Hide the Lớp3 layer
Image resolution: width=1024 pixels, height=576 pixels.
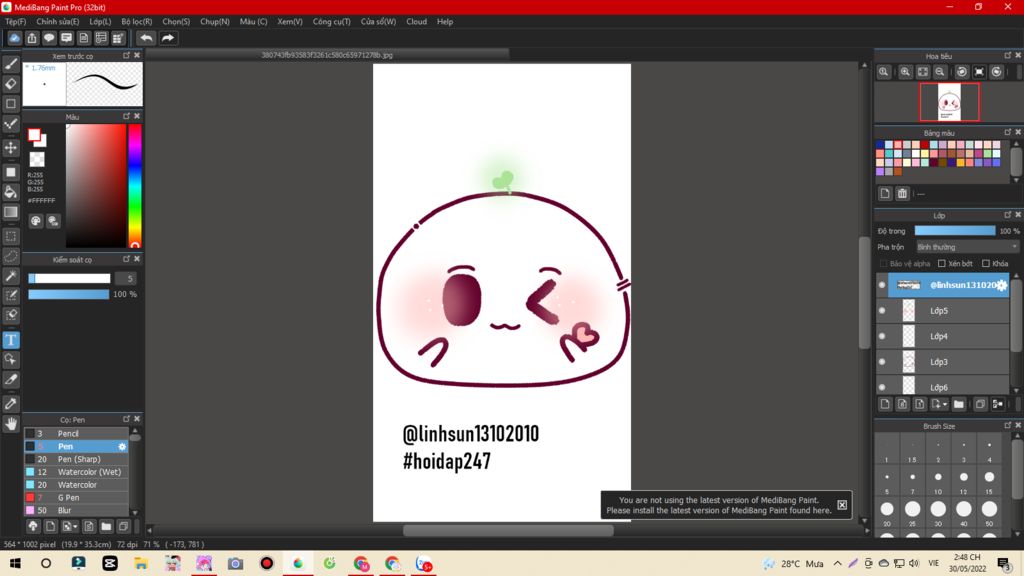click(882, 361)
